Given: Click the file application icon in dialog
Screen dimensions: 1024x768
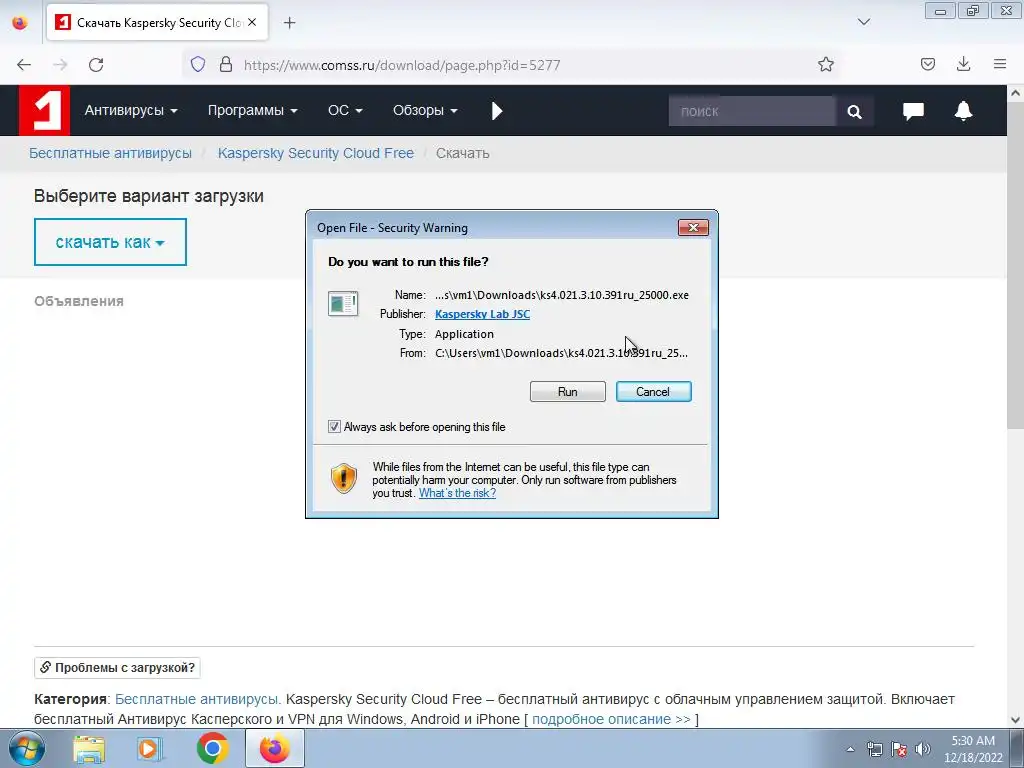Looking at the screenshot, I should pos(343,304).
